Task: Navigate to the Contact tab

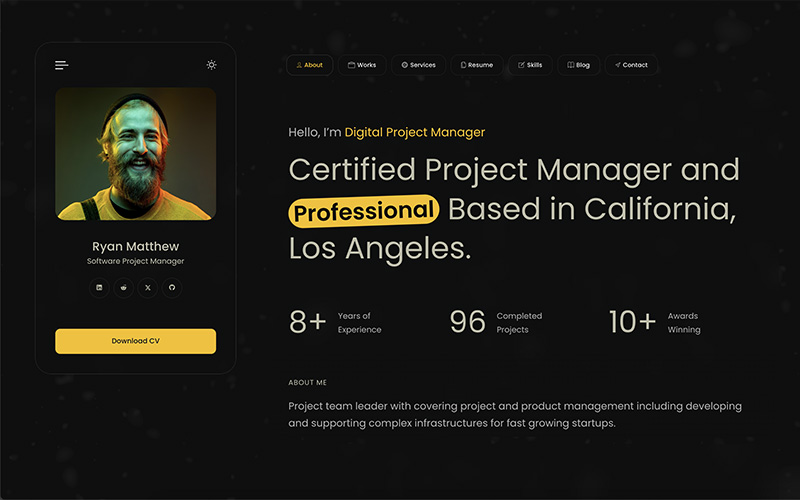Action: [x=631, y=65]
